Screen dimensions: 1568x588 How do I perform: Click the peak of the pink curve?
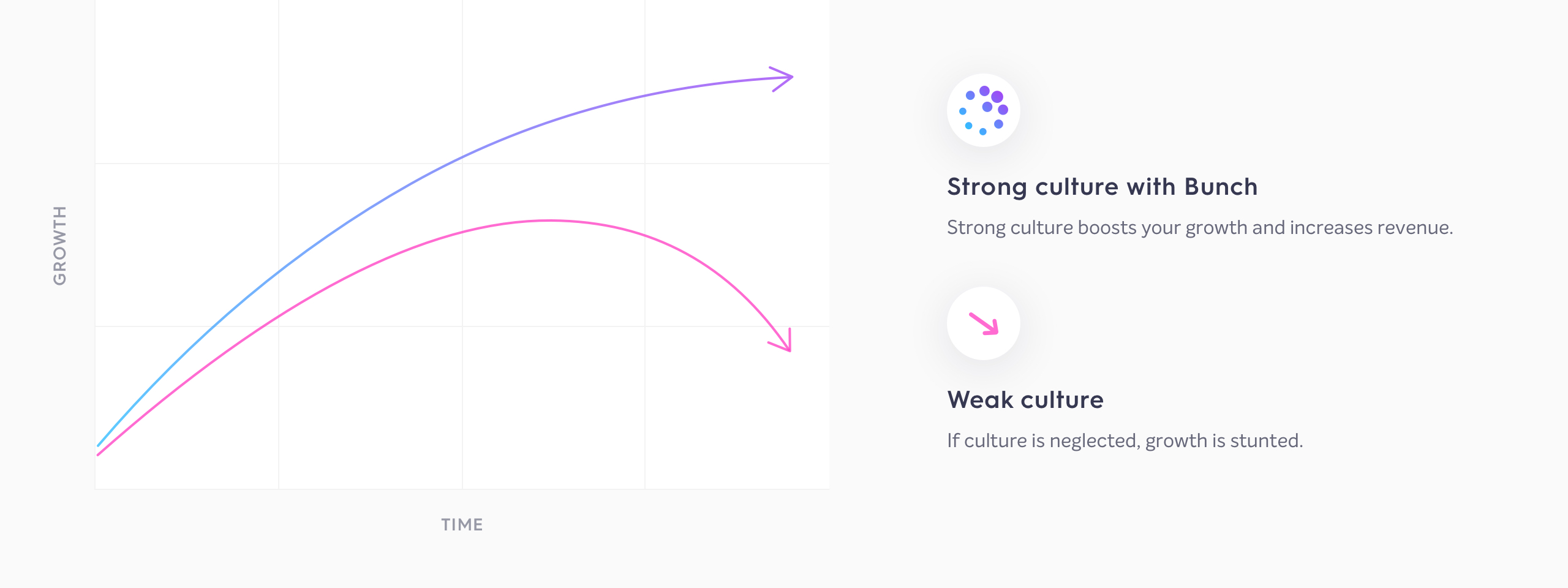pyautogui.click(x=548, y=220)
